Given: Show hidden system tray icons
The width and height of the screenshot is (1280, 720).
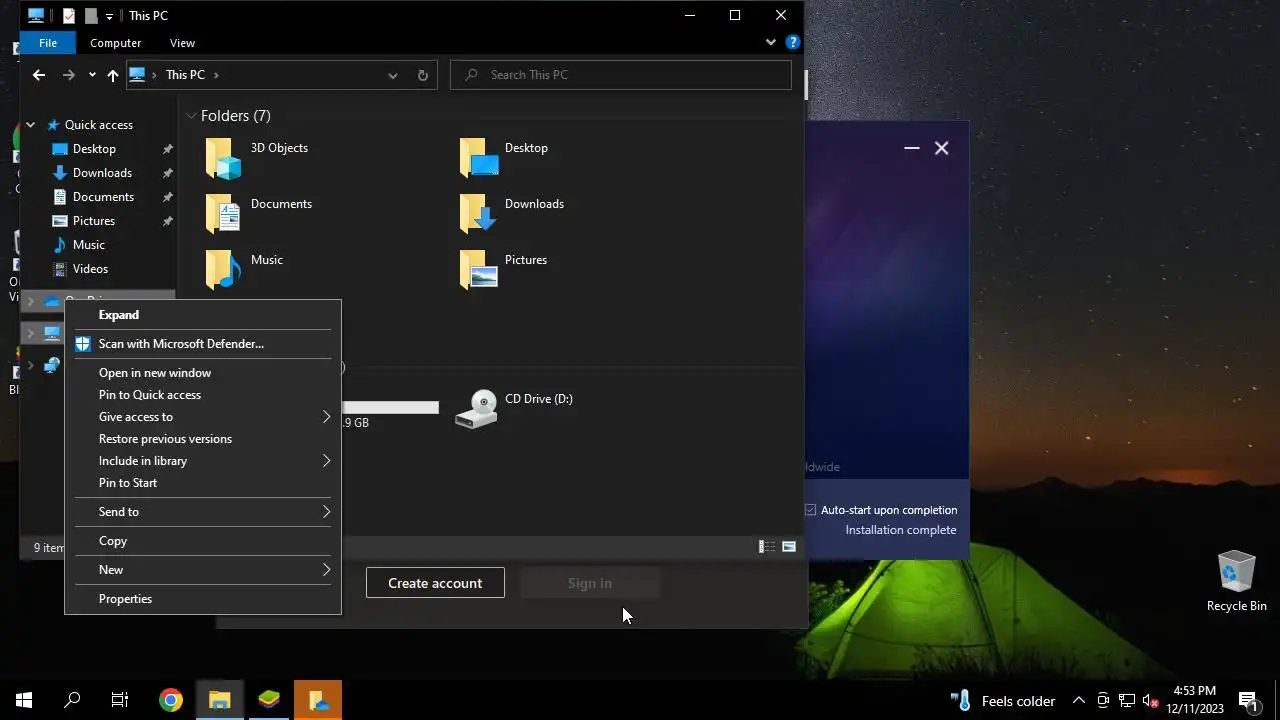Looking at the screenshot, I should click(x=1079, y=700).
